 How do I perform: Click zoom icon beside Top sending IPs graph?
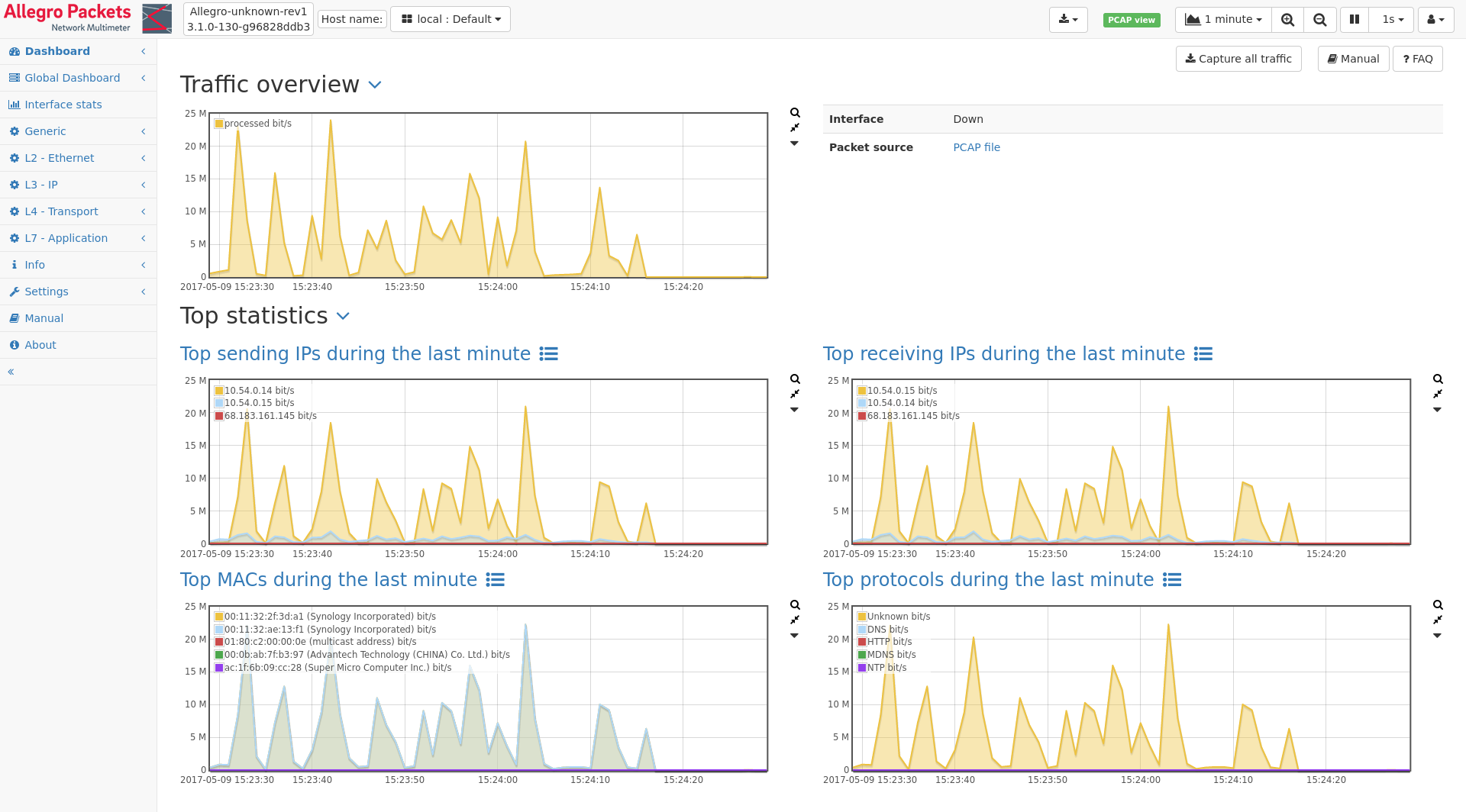click(795, 379)
